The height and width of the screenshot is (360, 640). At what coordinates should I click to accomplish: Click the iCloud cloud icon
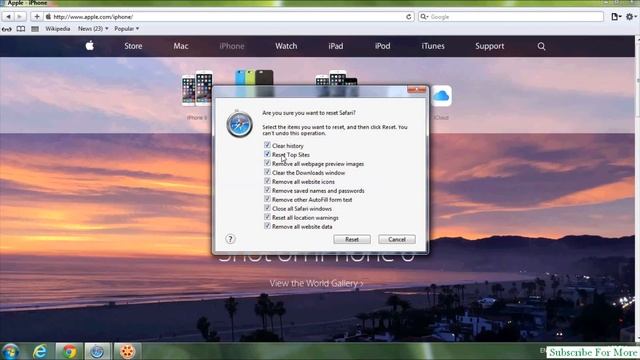click(441, 96)
